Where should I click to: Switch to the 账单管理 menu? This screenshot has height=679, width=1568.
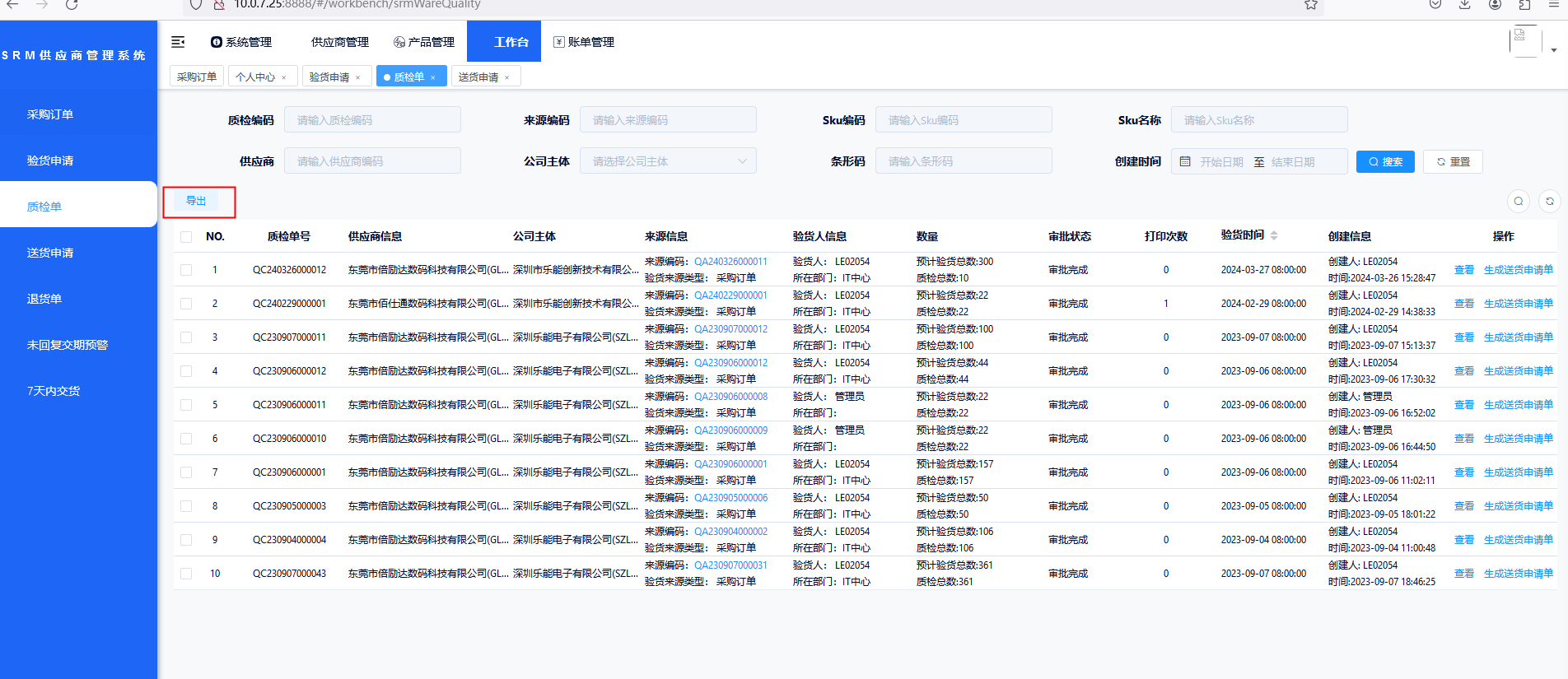click(584, 42)
